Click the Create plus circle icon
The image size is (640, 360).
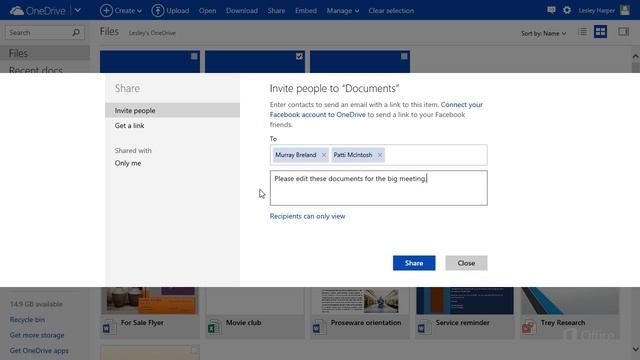tap(106, 11)
